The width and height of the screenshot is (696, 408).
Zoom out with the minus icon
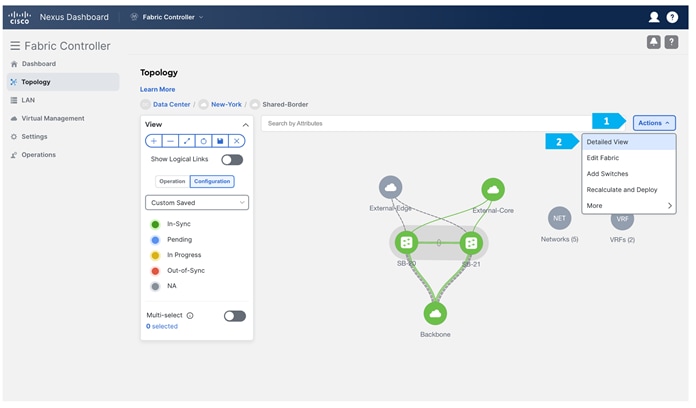(170, 141)
